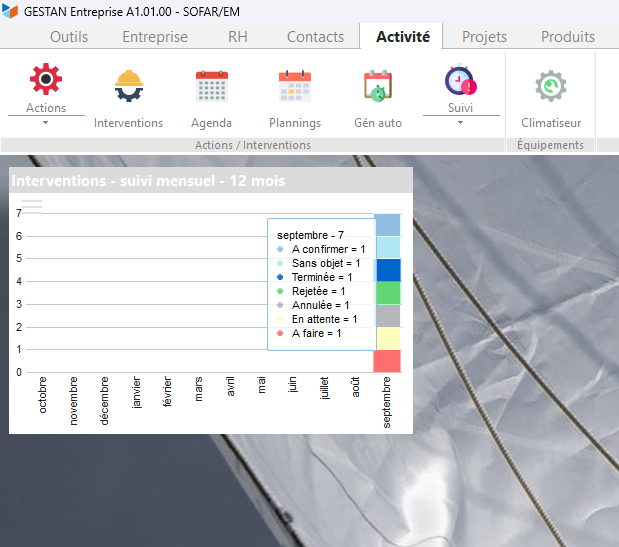Select the Projets tab
This screenshot has height=547, width=619.
[484, 37]
